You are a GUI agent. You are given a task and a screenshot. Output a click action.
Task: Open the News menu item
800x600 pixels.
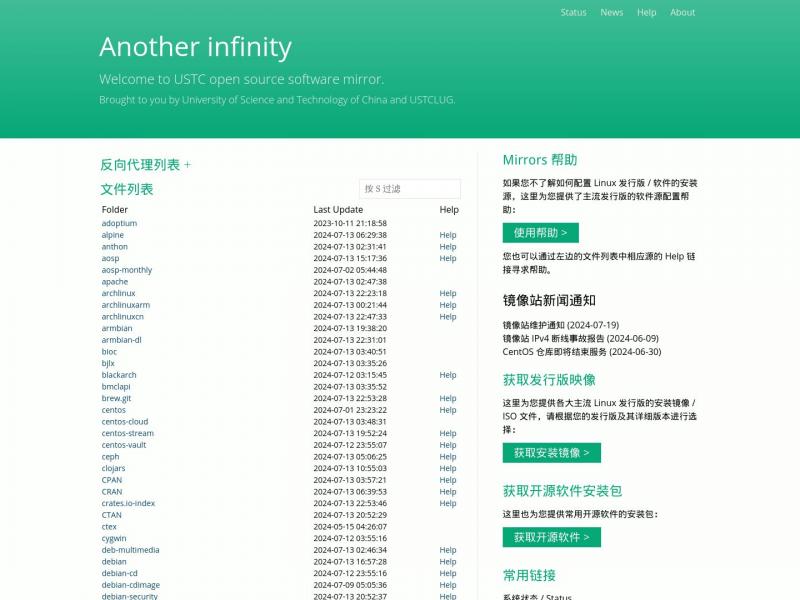point(611,13)
